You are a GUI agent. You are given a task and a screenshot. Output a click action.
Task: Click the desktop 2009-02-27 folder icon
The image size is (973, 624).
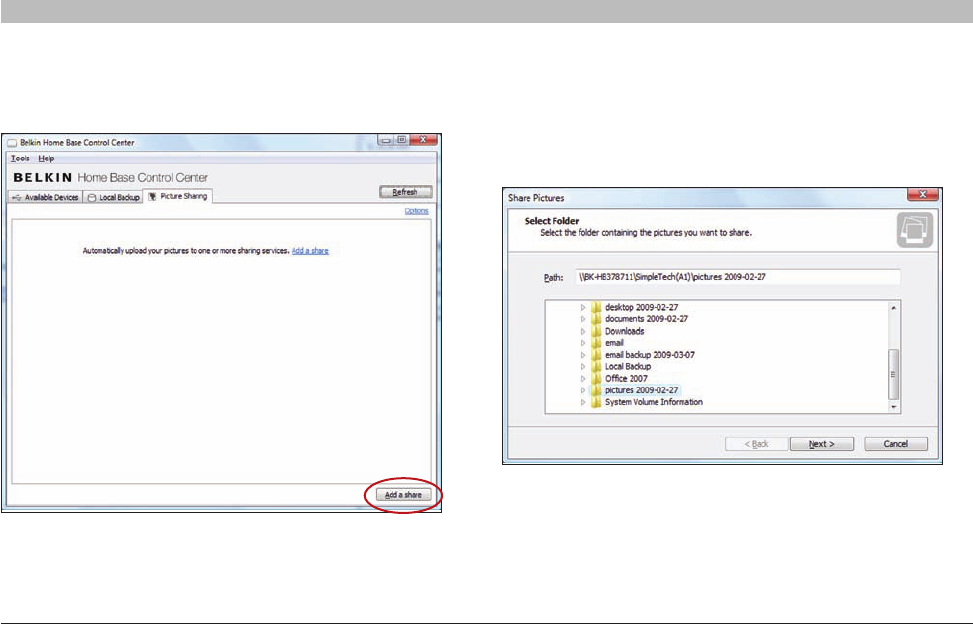[x=596, y=308]
